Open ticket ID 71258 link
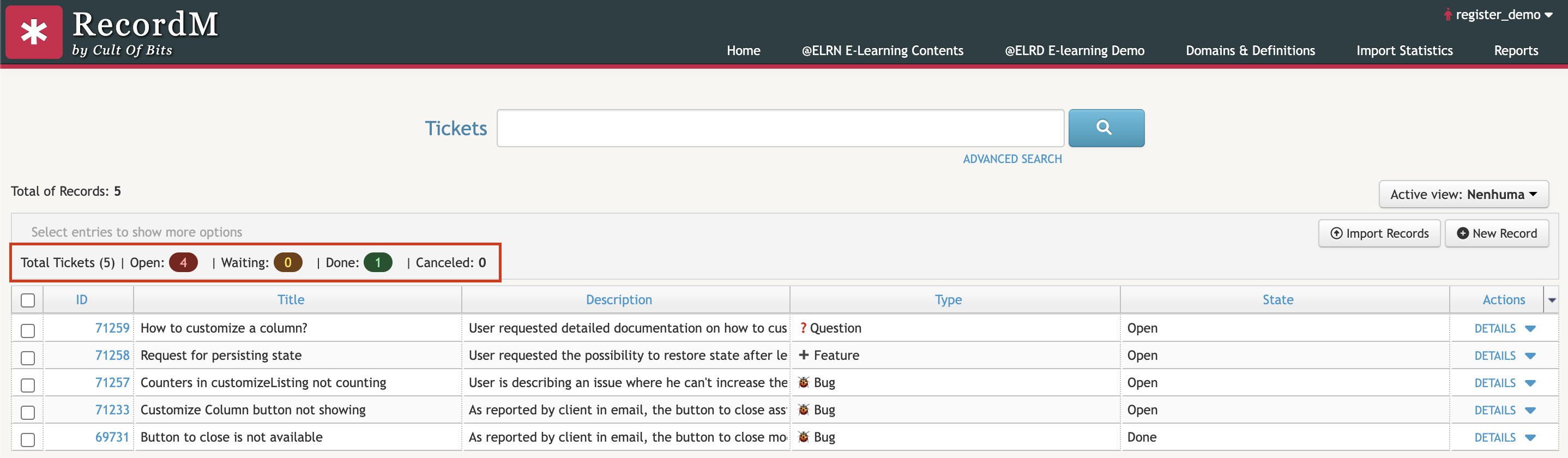This screenshot has height=458, width=1568. [x=112, y=355]
